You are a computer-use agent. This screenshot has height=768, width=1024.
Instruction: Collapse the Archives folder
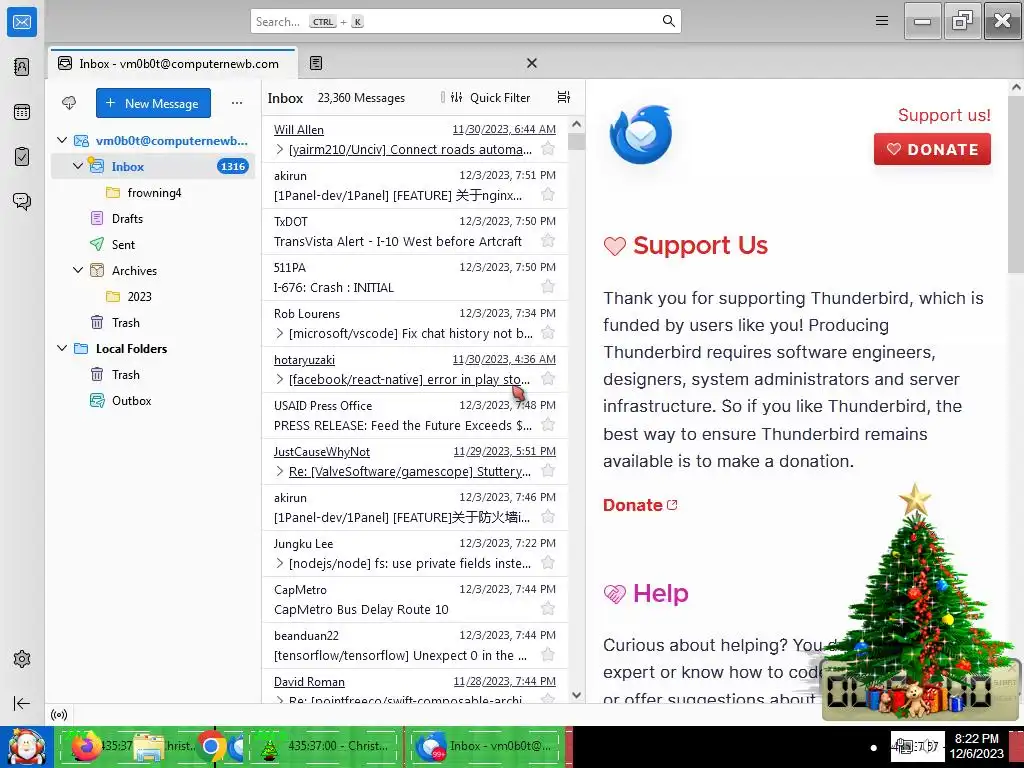tap(78, 270)
